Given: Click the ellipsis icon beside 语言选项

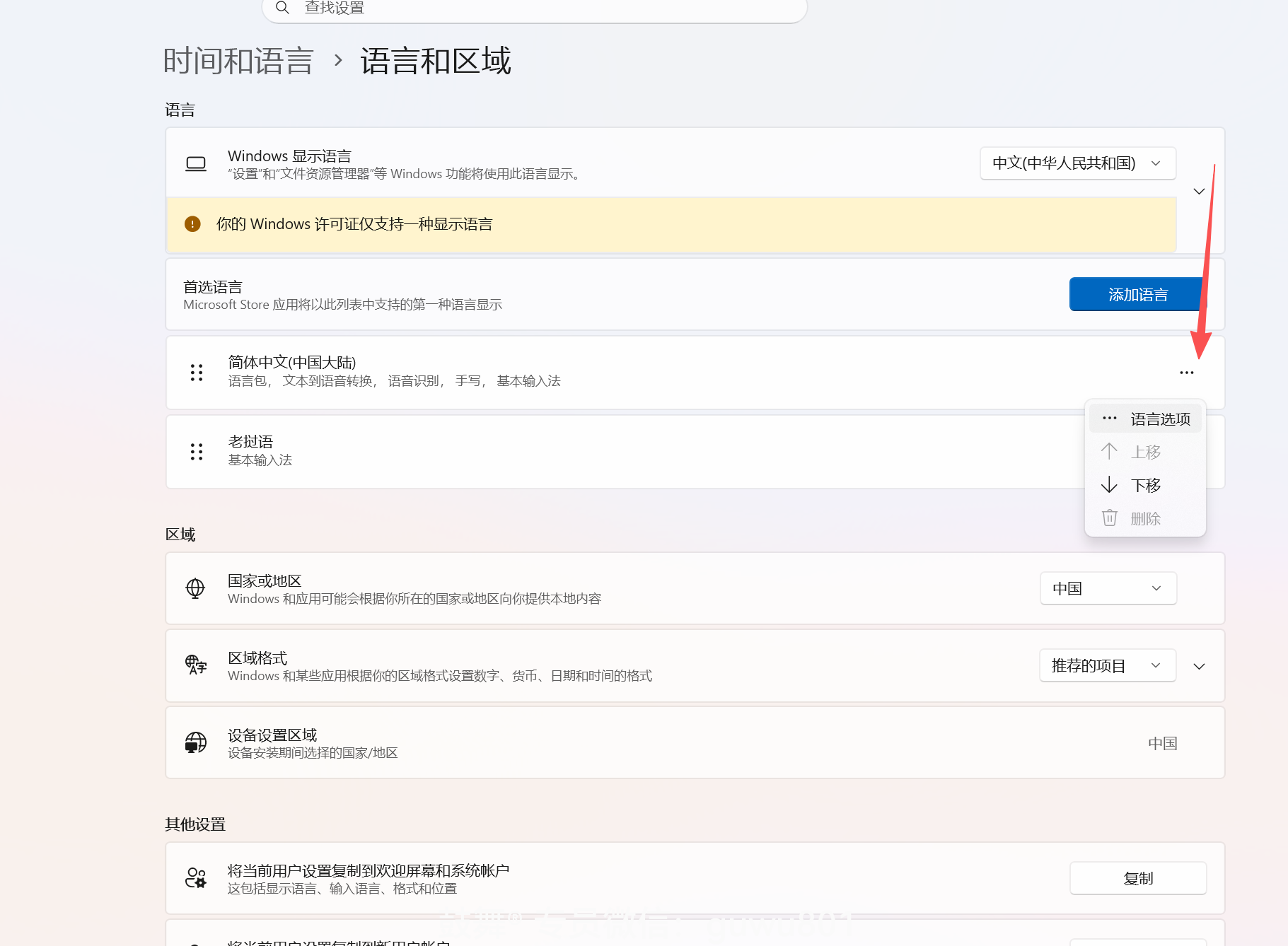Looking at the screenshot, I should tap(1109, 419).
